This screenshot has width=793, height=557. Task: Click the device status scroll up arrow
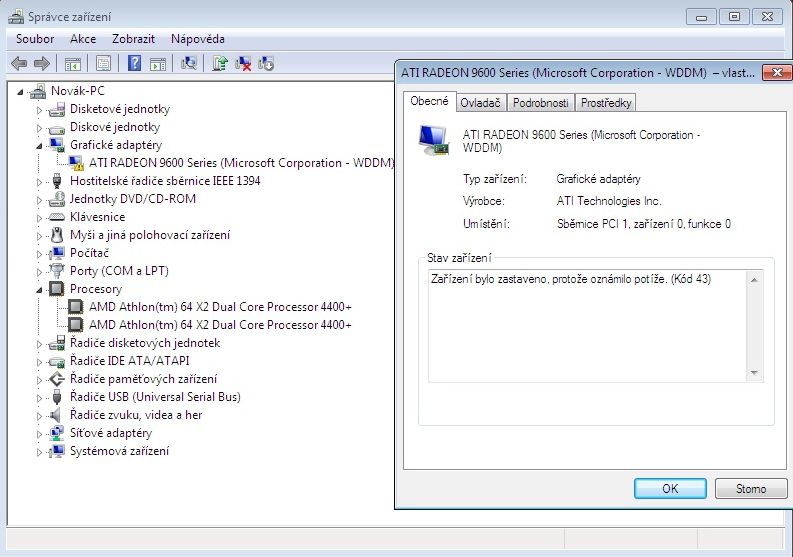[754, 280]
